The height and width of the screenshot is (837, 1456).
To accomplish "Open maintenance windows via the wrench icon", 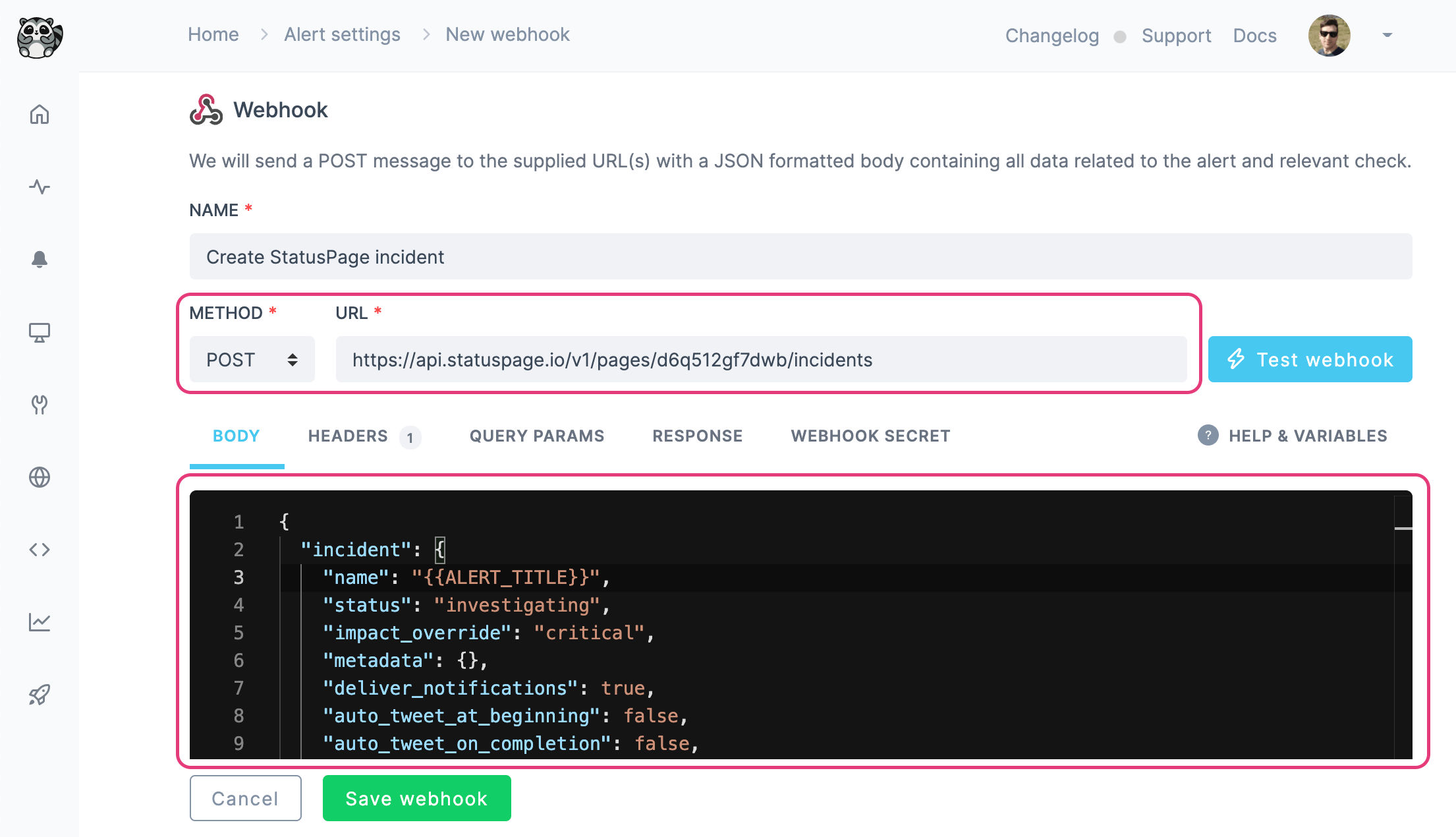I will [x=40, y=405].
